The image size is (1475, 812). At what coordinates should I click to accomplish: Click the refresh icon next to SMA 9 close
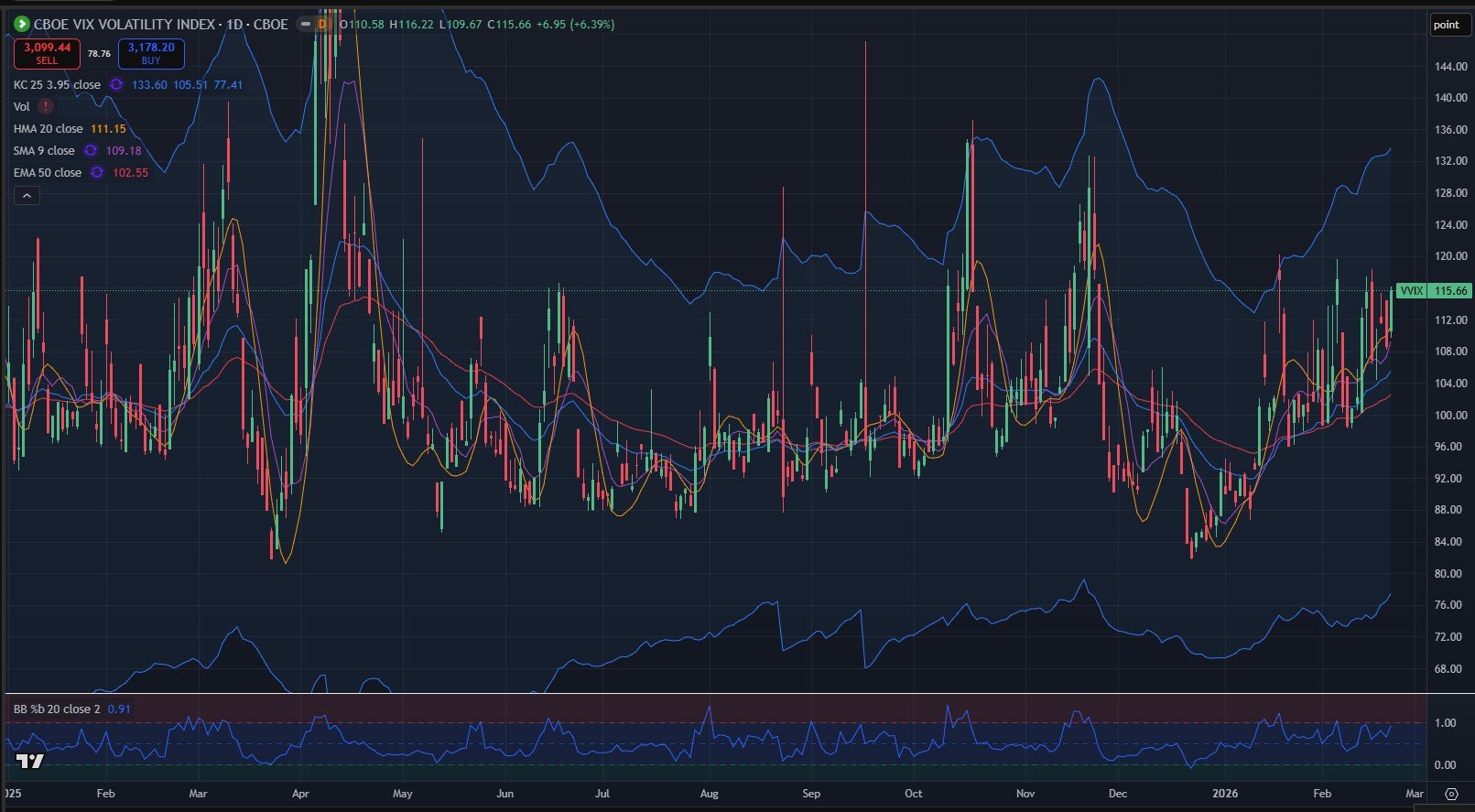pos(91,150)
